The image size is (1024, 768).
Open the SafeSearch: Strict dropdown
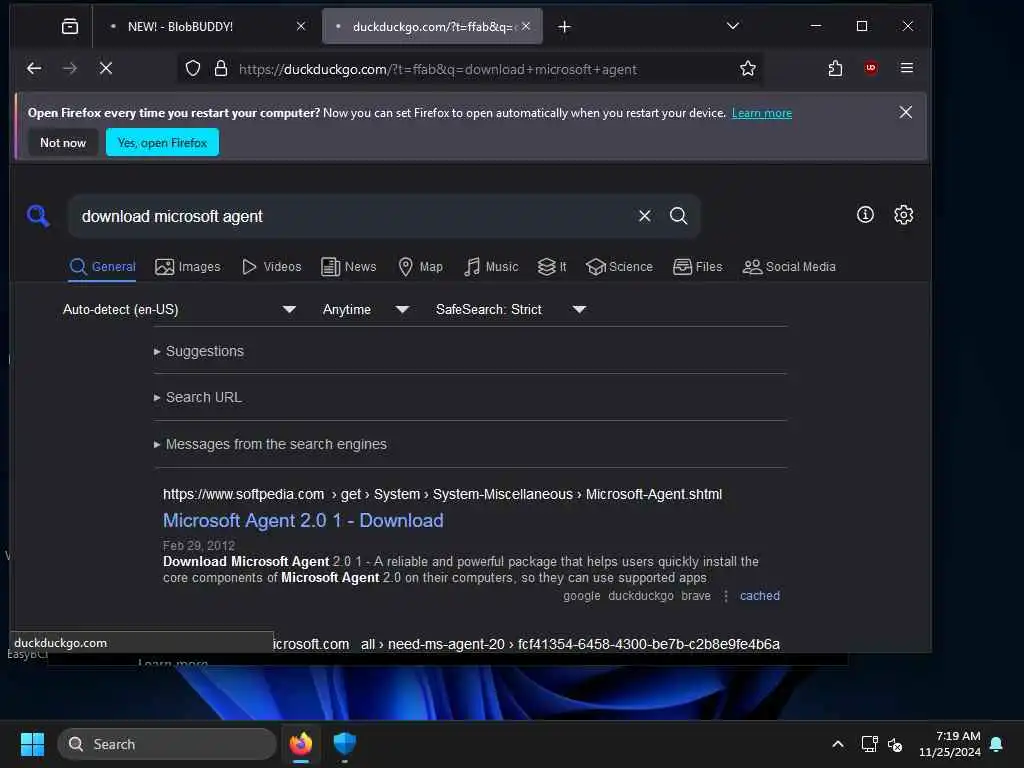pos(511,310)
